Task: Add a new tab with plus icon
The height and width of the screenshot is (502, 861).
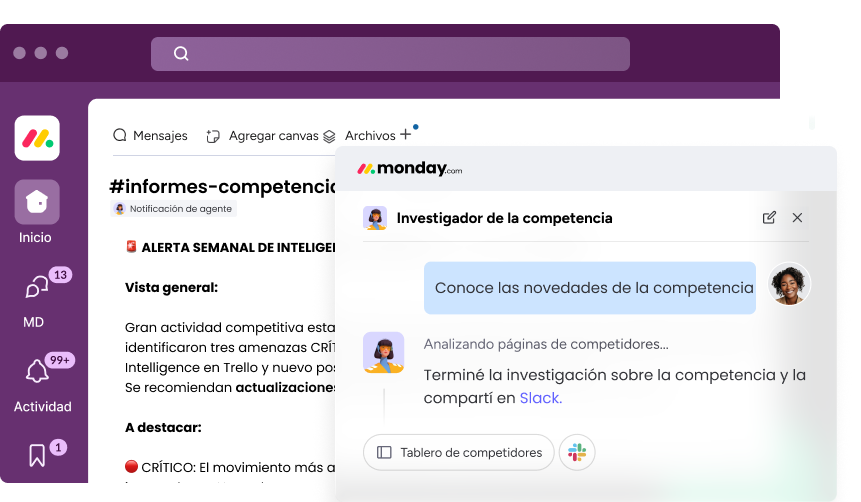Action: (406, 135)
